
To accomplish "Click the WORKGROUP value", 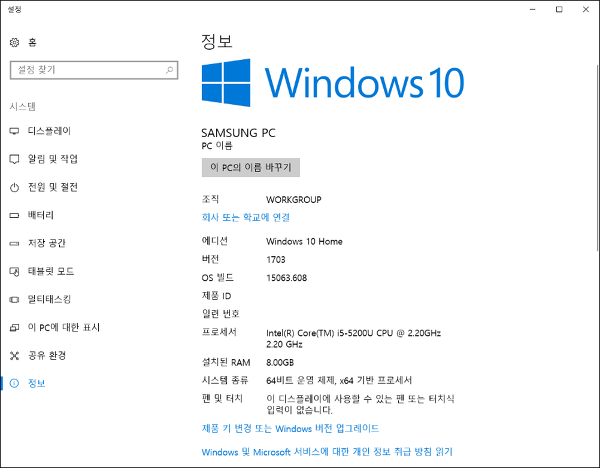I will (293, 199).
